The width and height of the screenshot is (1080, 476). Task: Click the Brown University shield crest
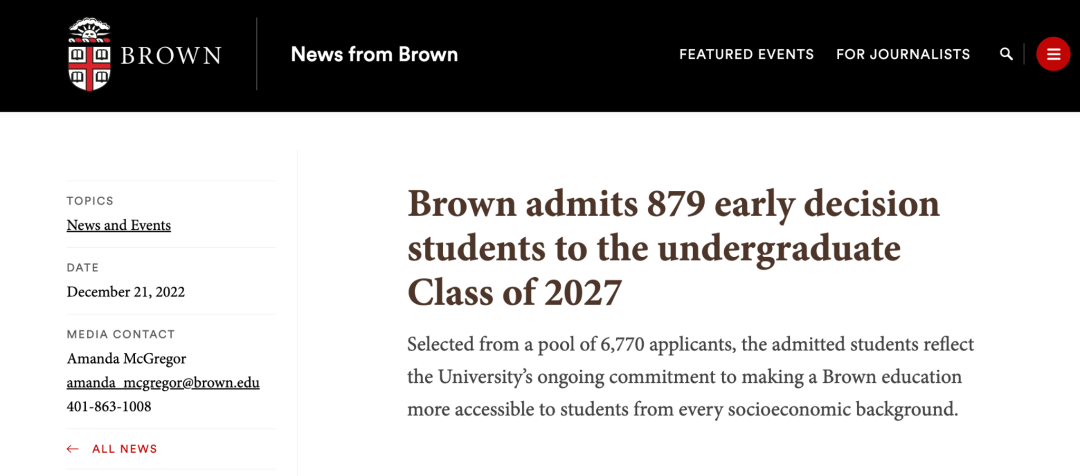[90, 54]
